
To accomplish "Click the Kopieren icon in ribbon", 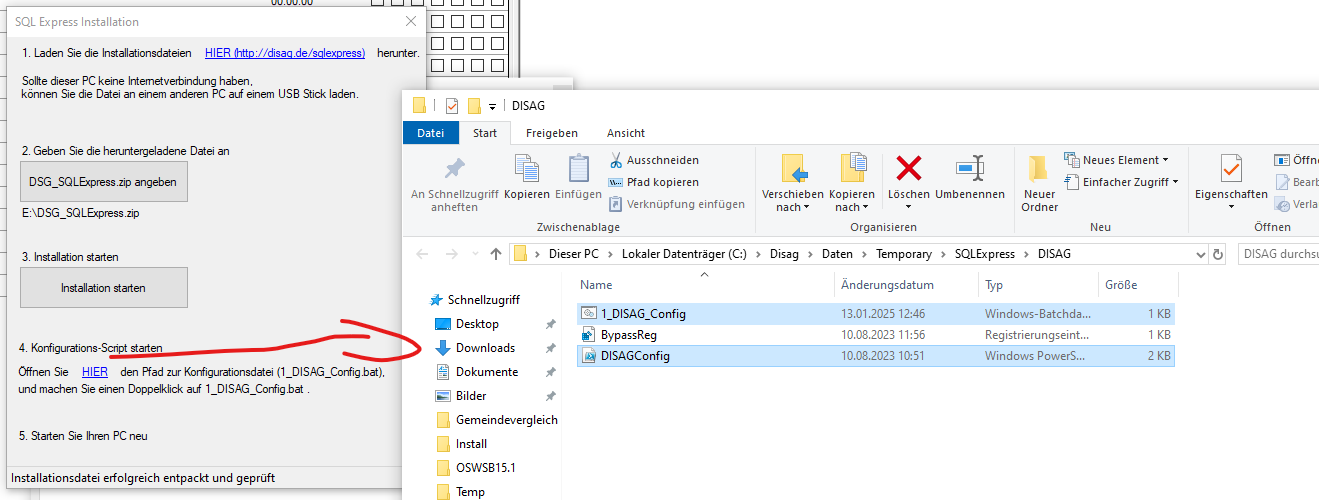I will [526, 169].
